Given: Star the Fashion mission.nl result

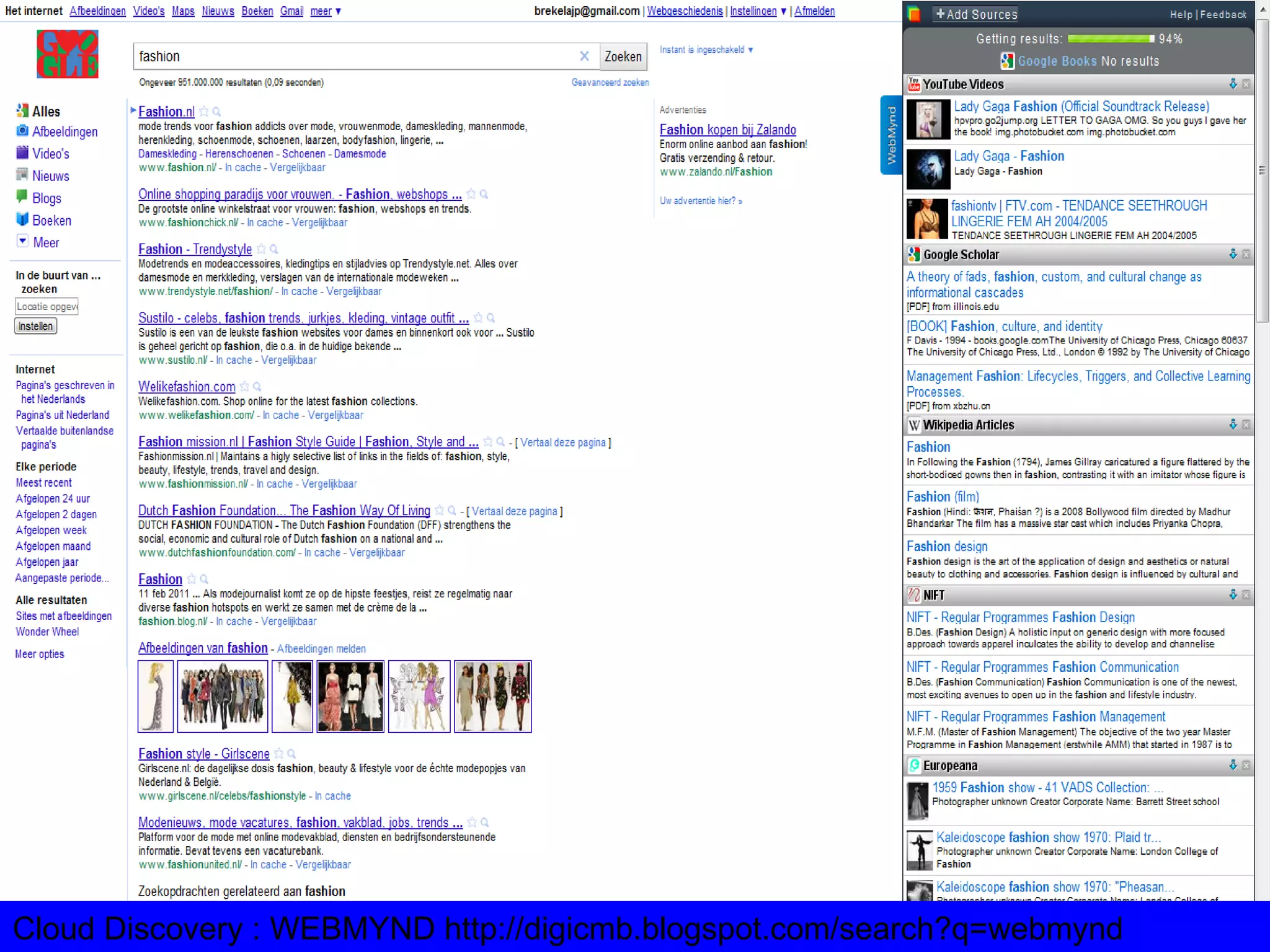Looking at the screenshot, I should [x=488, y=441].
